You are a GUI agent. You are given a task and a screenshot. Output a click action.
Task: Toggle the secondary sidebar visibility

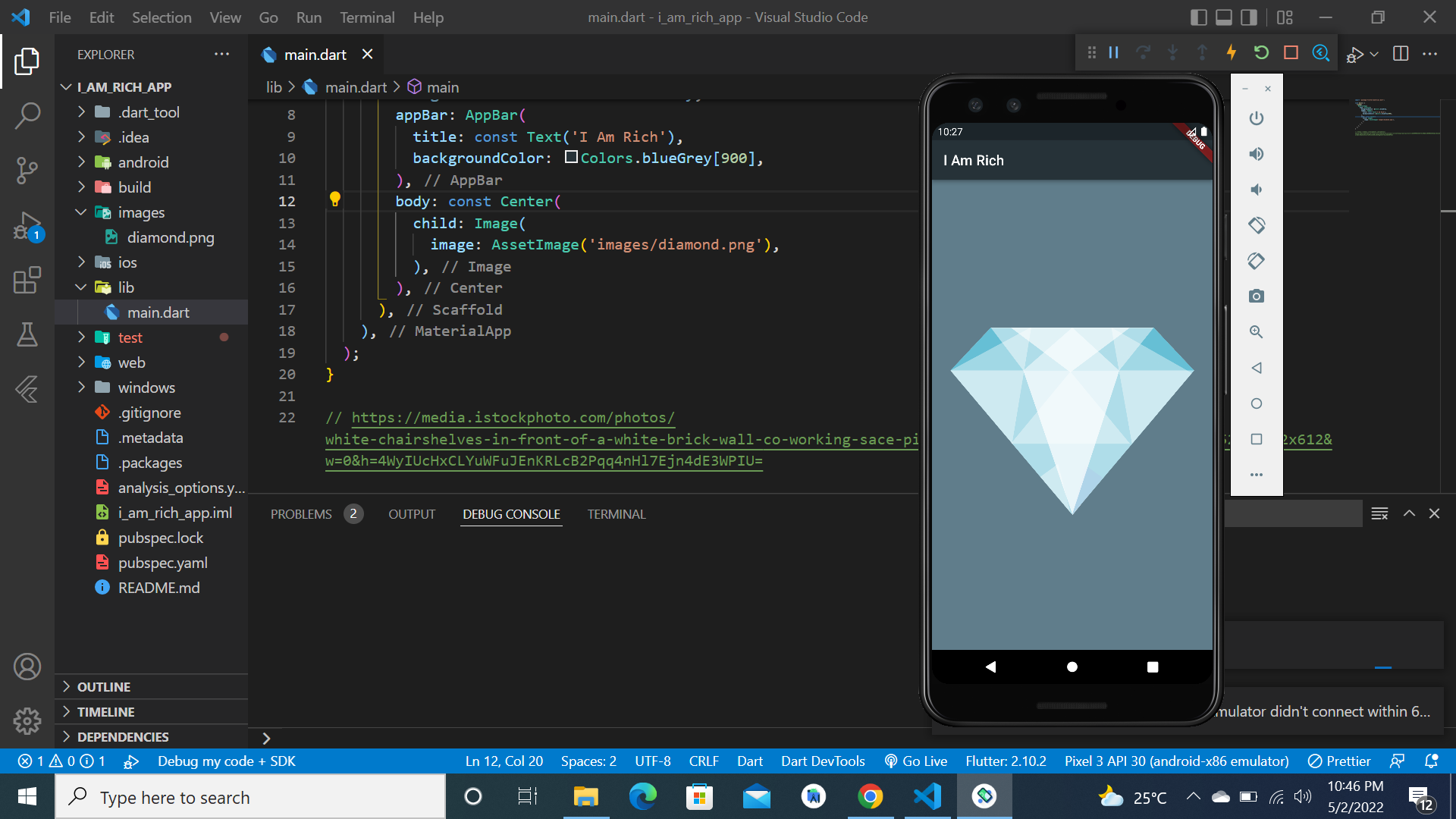point(1248,17)
